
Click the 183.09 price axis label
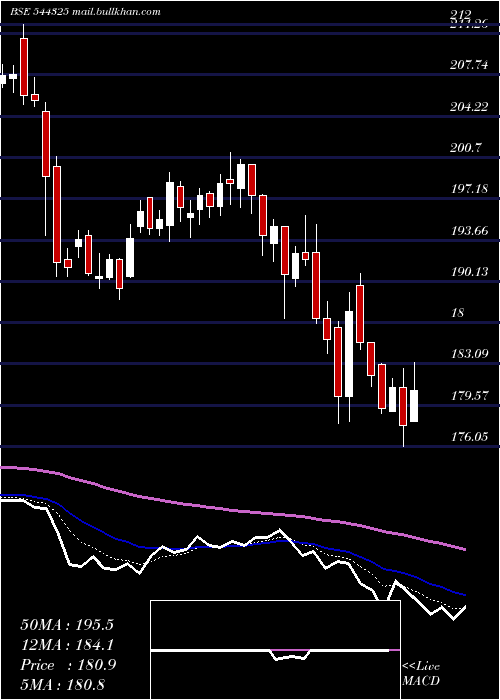coord(469,354)
